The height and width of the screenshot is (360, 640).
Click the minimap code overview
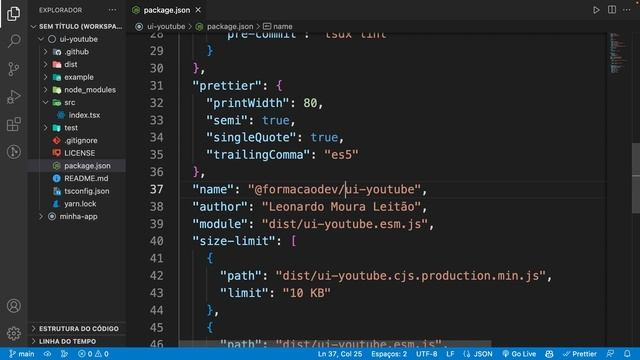click(618, 53)
